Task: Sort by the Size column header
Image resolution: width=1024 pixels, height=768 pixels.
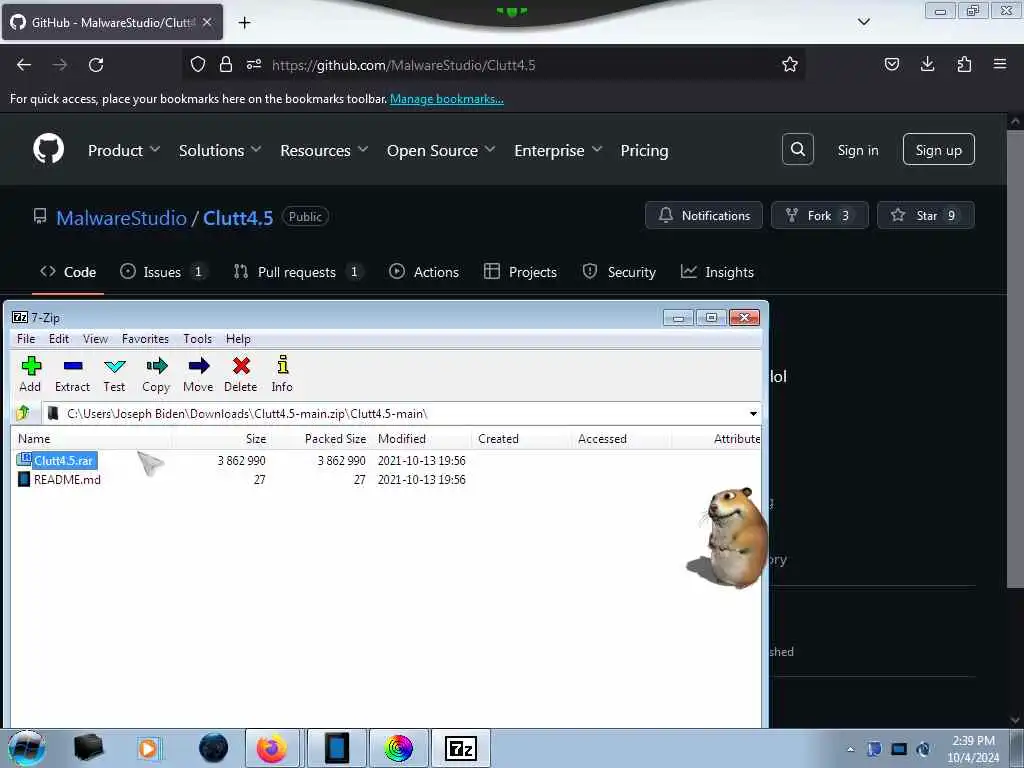Action: (221, 439)
